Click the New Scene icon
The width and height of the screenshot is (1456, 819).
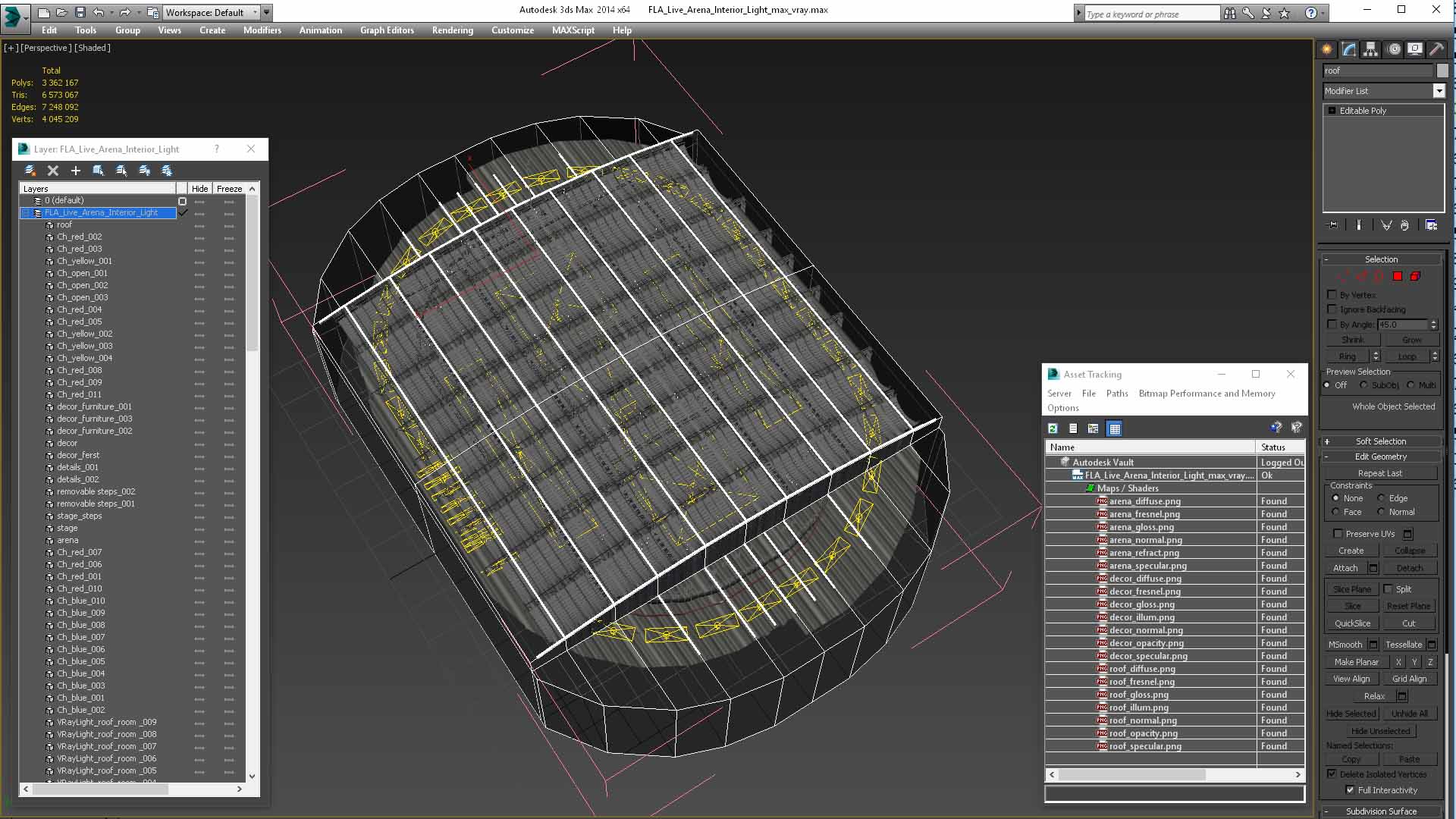[44, 12]
